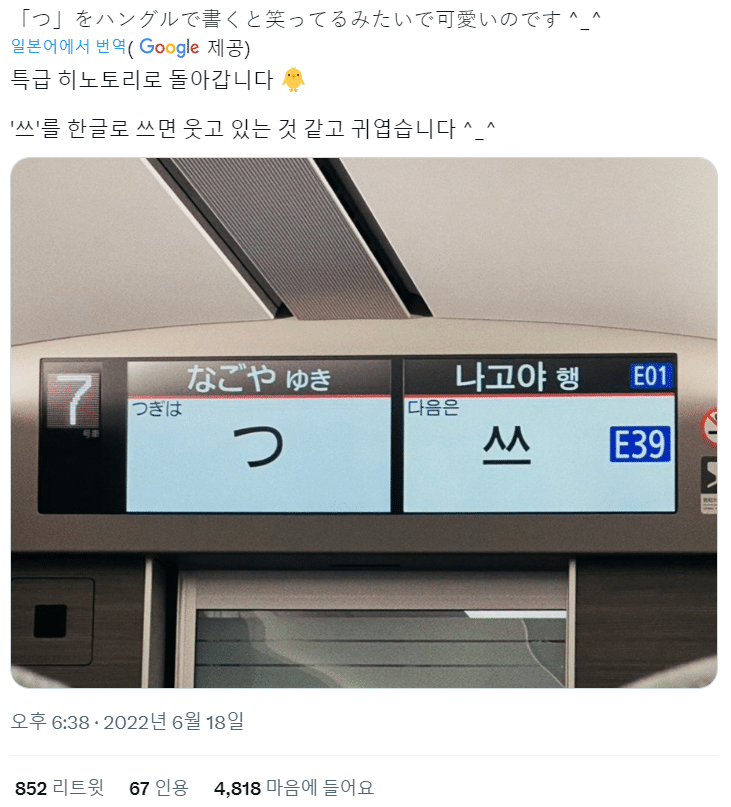Click the car number 7 indicator

[75, 399]
